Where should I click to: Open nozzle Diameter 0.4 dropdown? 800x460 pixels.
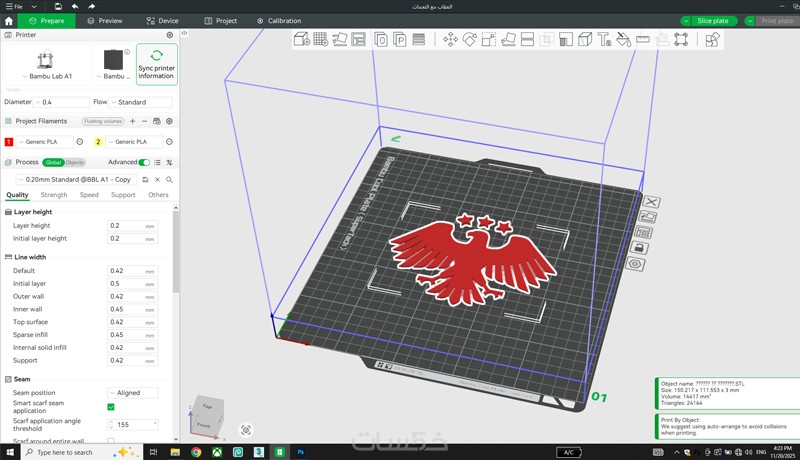pyautogui.click(x=62, y=102)
